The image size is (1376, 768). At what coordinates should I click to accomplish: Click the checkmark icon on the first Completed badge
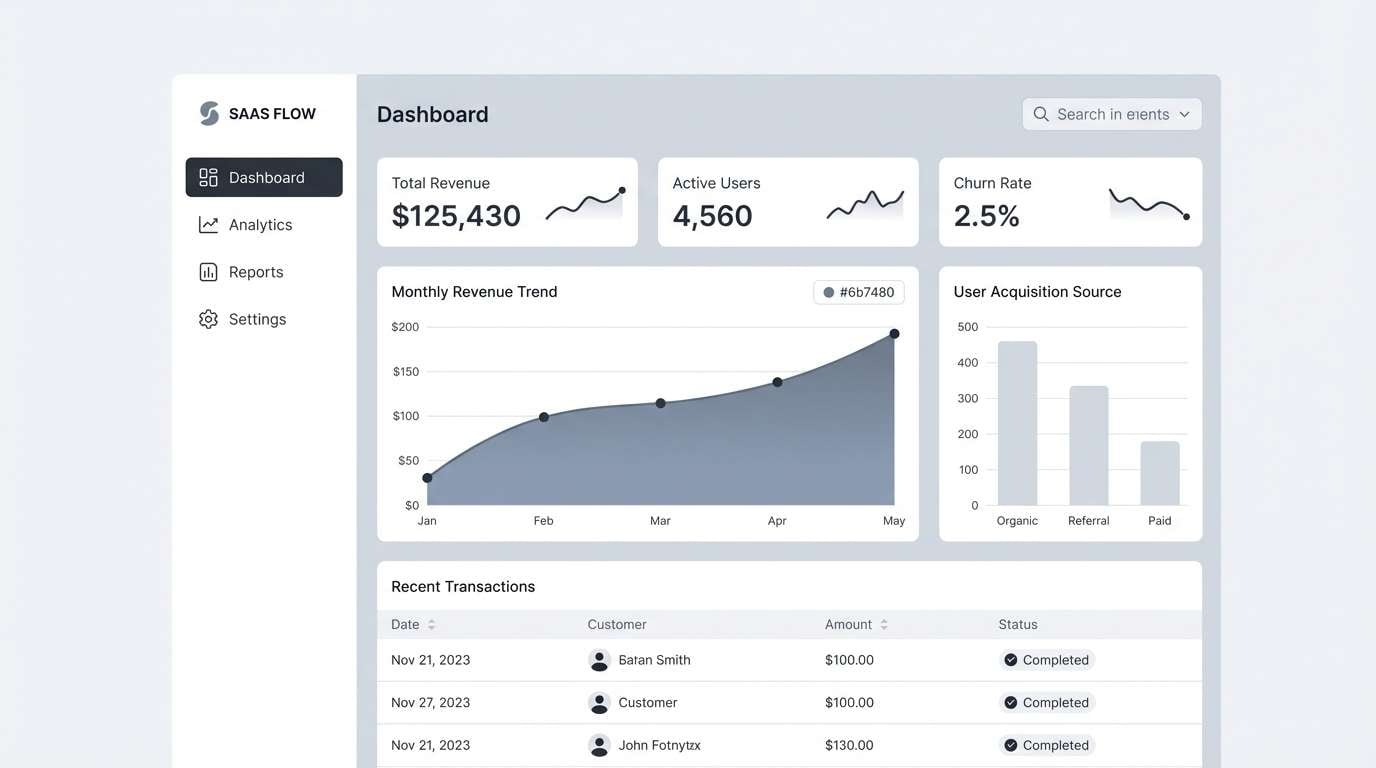point(1012,660)
